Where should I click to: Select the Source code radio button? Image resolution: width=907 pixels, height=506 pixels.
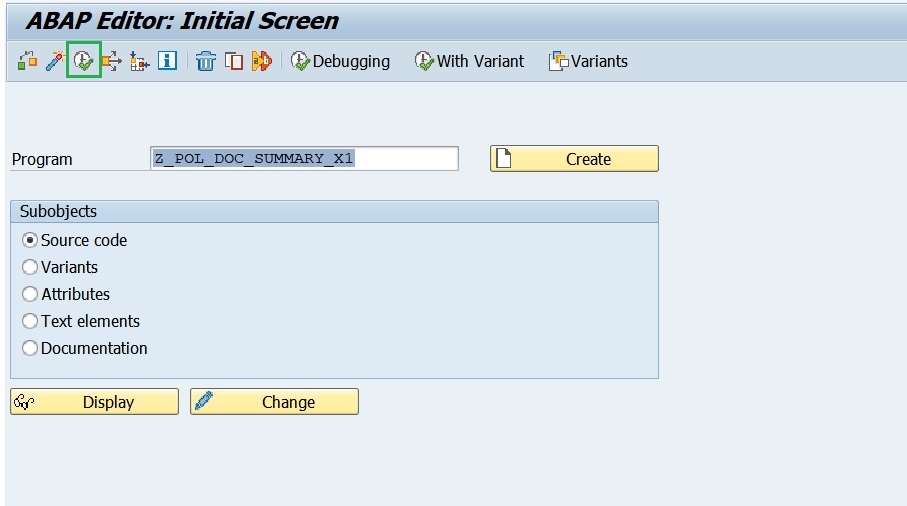(30, 240)
